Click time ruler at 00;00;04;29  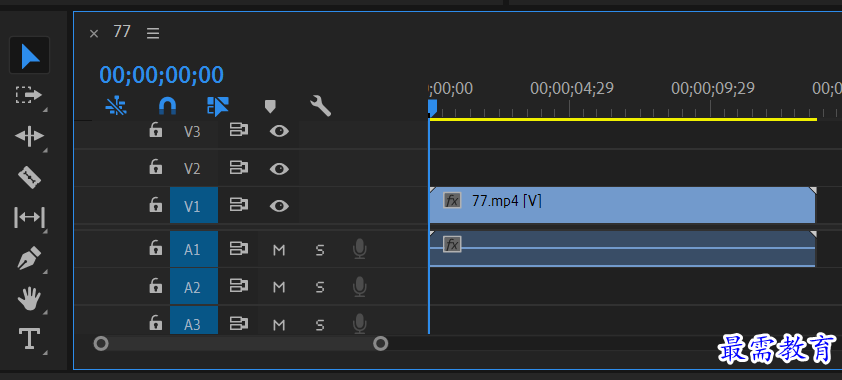(x=572, y=89)
